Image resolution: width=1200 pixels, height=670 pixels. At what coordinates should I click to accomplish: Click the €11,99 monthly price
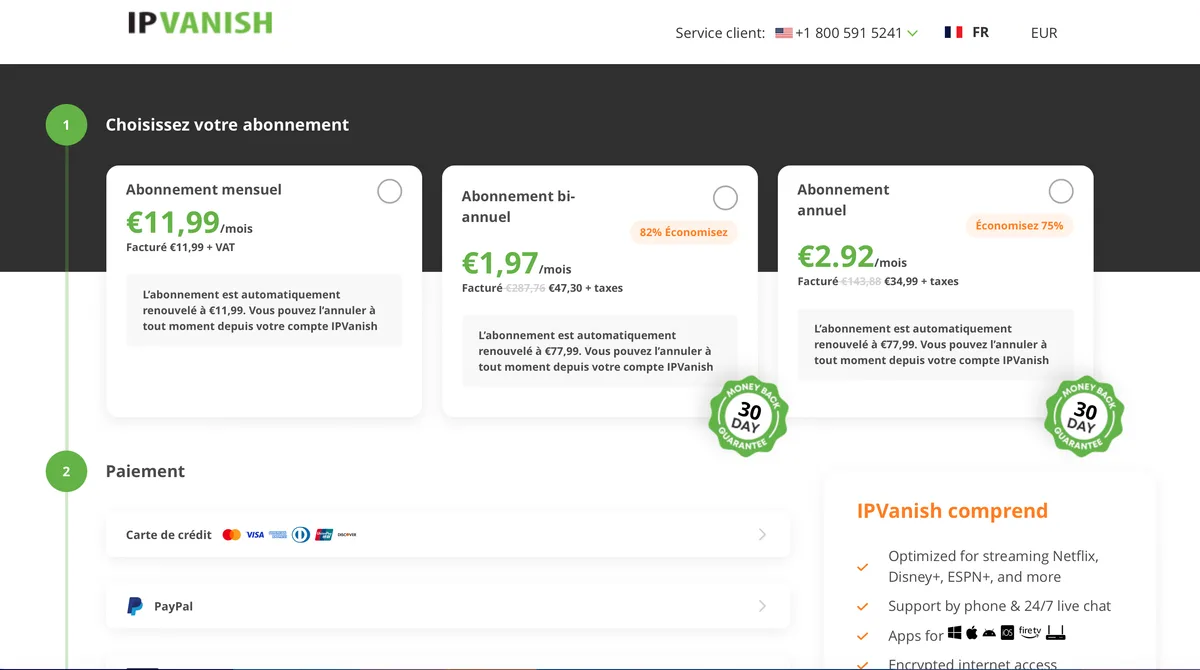coord(173,222)
